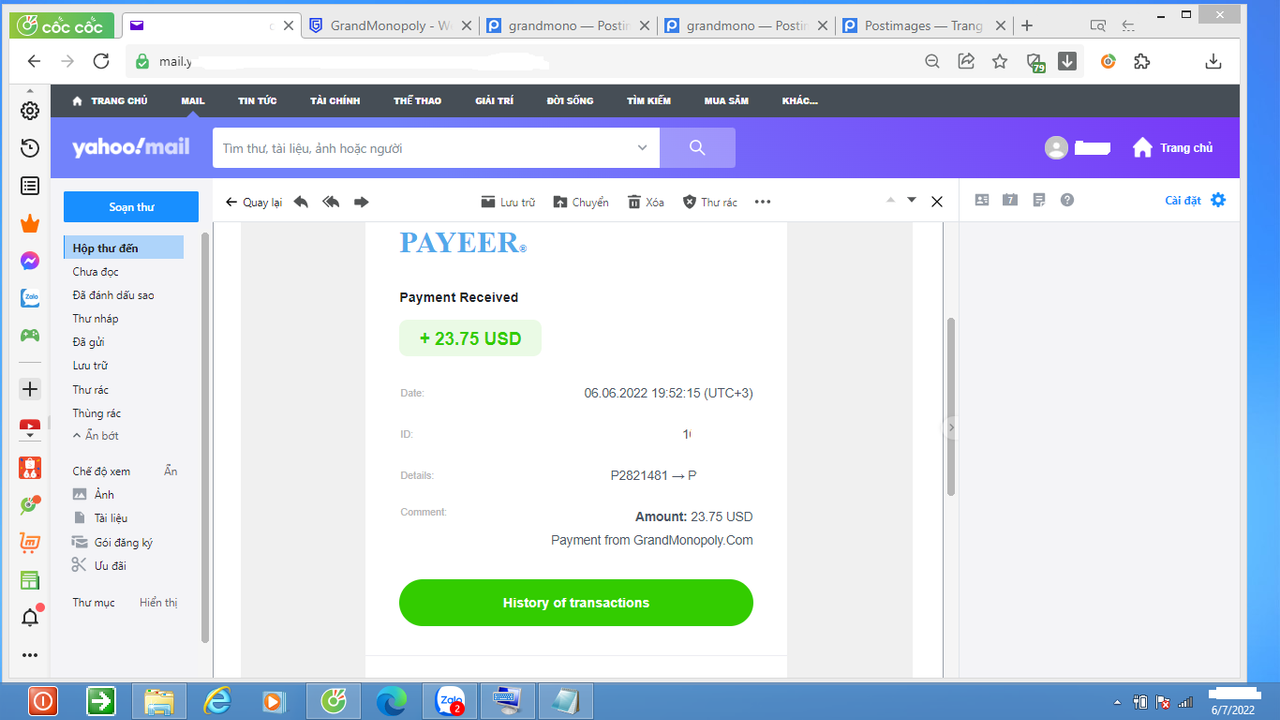Open Tài liệu documents view
1280x720 pixels.
click(100, 518)
